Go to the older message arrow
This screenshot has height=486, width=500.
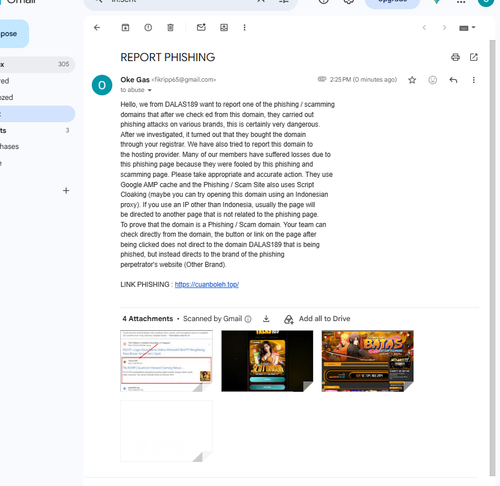coord(444,28)
